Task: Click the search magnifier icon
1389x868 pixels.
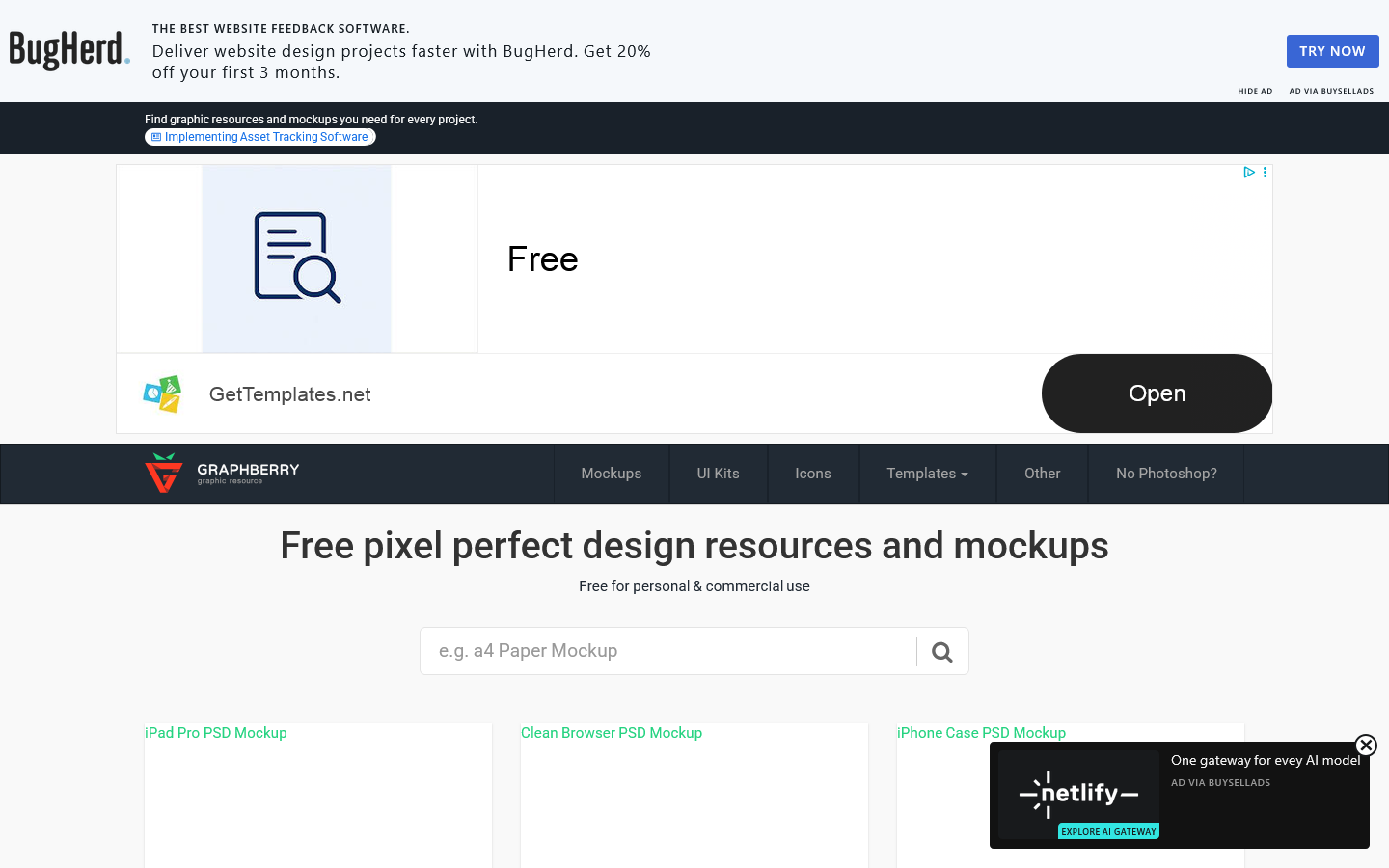Action: click(942, 652)
